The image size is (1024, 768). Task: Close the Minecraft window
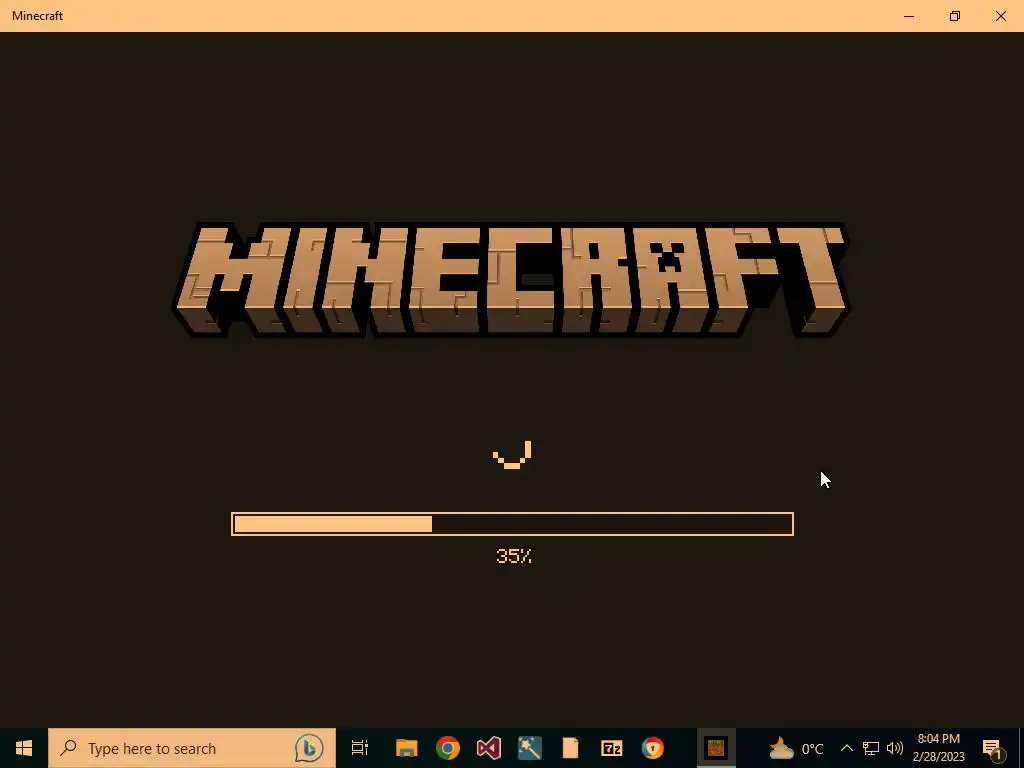(x=1000, y=16)
